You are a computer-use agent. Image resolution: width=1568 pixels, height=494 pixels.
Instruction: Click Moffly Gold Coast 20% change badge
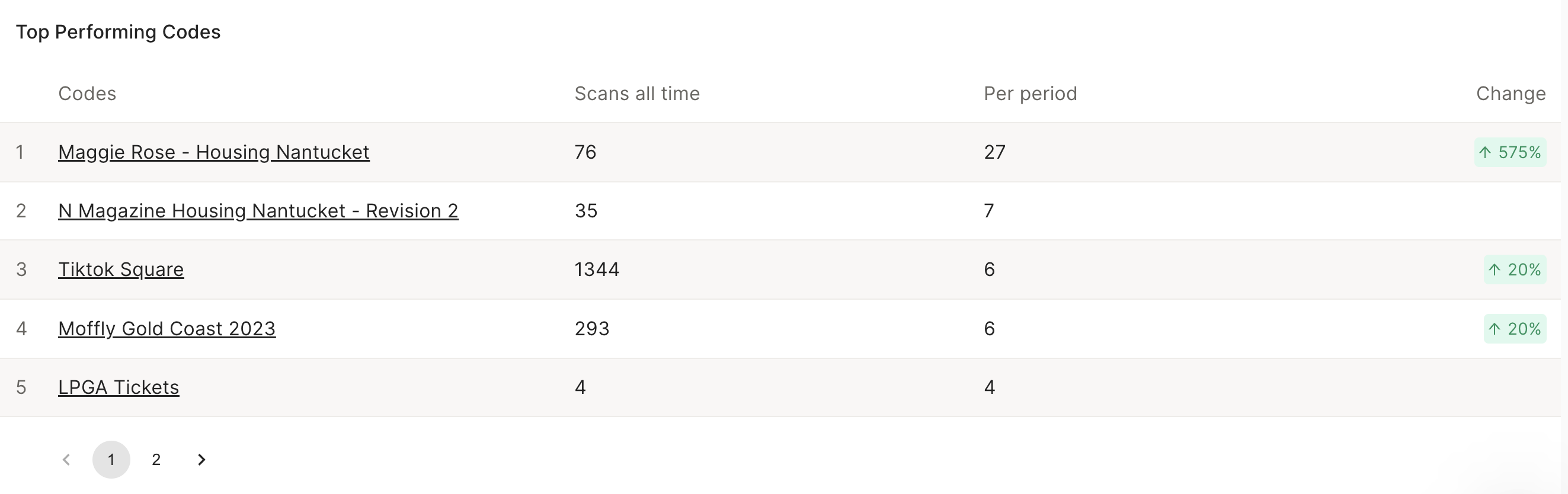(1515, 329)
